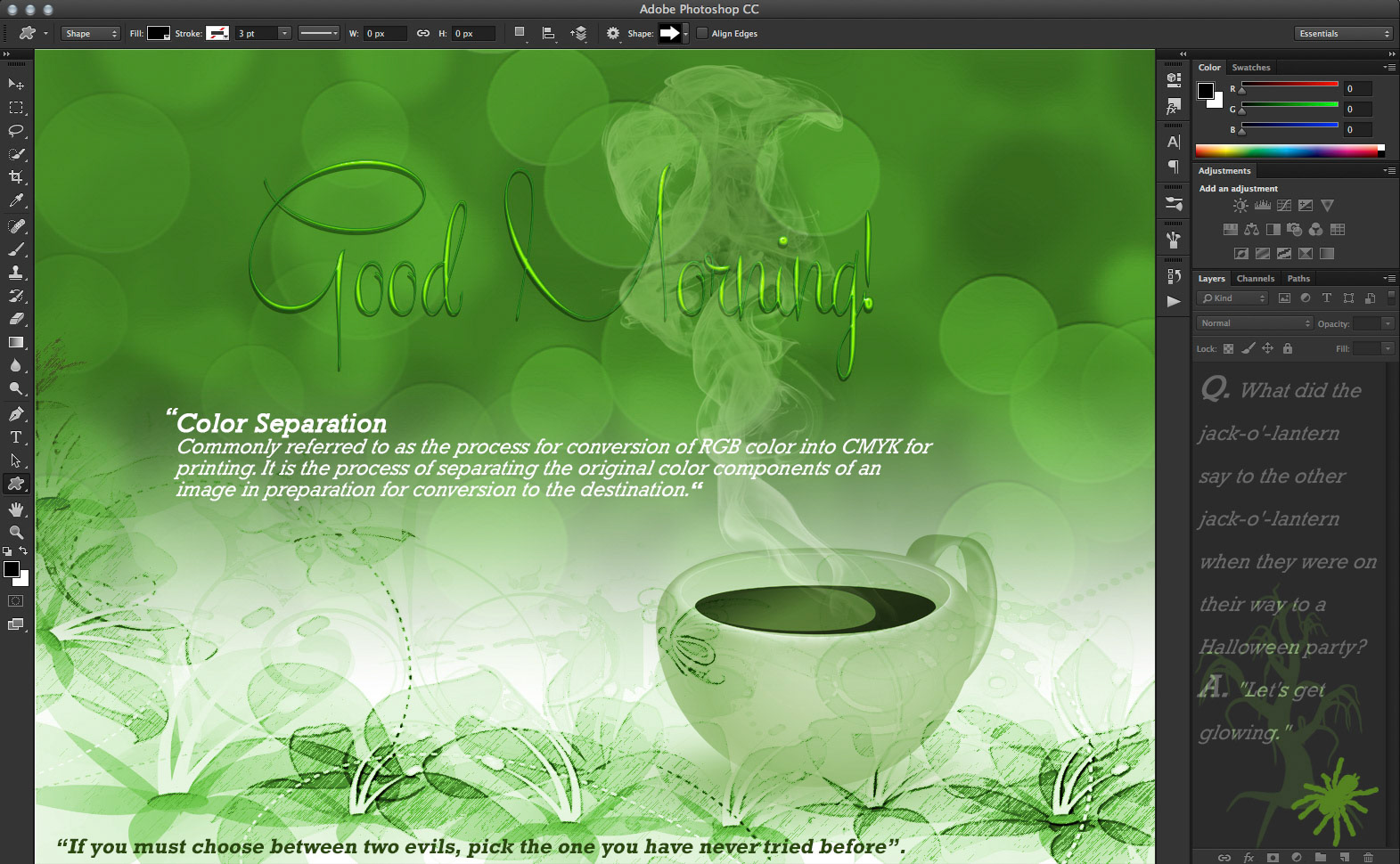The height and width of the screenshot is (864, 1400).
Task: Click the shape Height input field
Action: [x=473, y=33]
